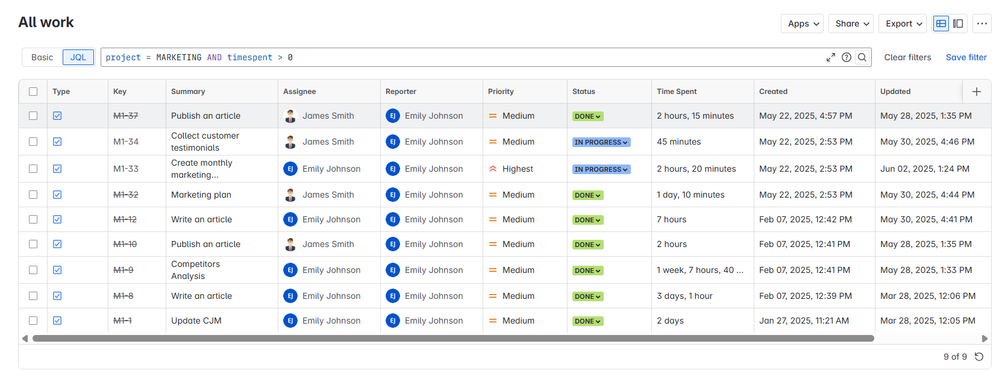Switch to Basic search mode

(x=43, y=57)
